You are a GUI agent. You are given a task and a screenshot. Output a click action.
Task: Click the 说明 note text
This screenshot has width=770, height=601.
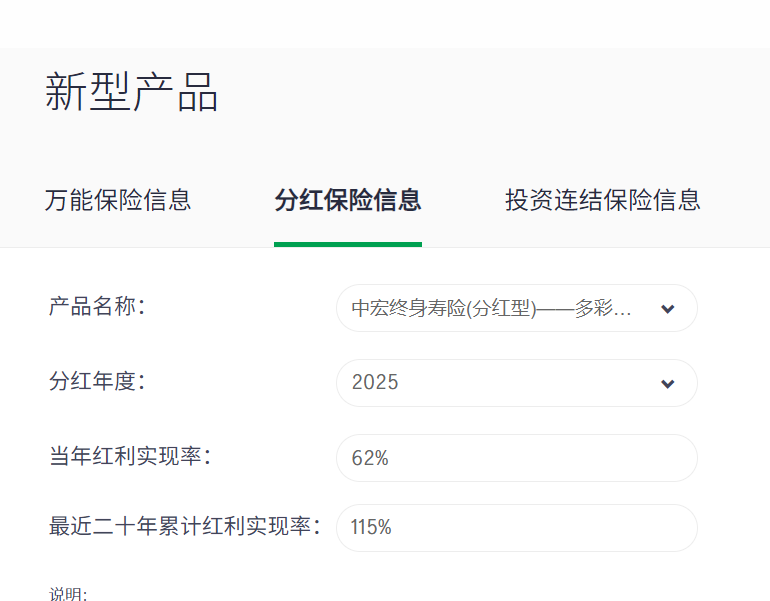click(68, 594)
